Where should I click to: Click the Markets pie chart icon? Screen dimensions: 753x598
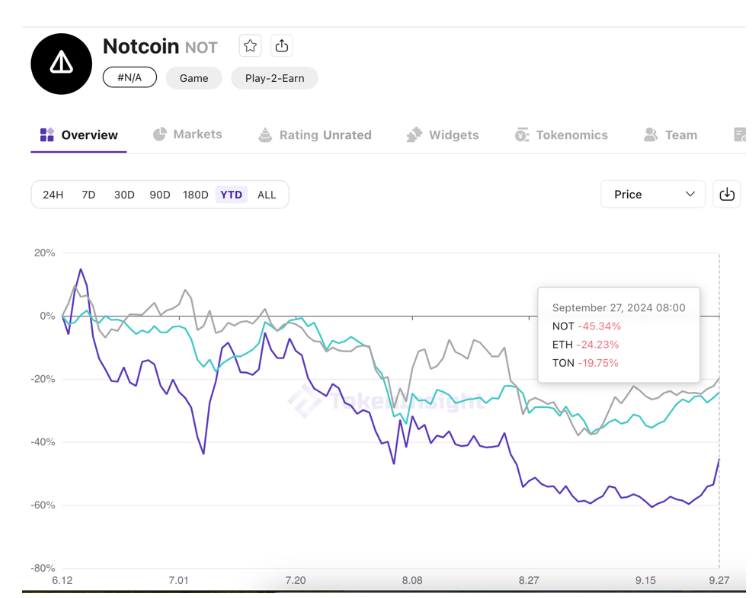pyautogui.click(x=159, y=134)
